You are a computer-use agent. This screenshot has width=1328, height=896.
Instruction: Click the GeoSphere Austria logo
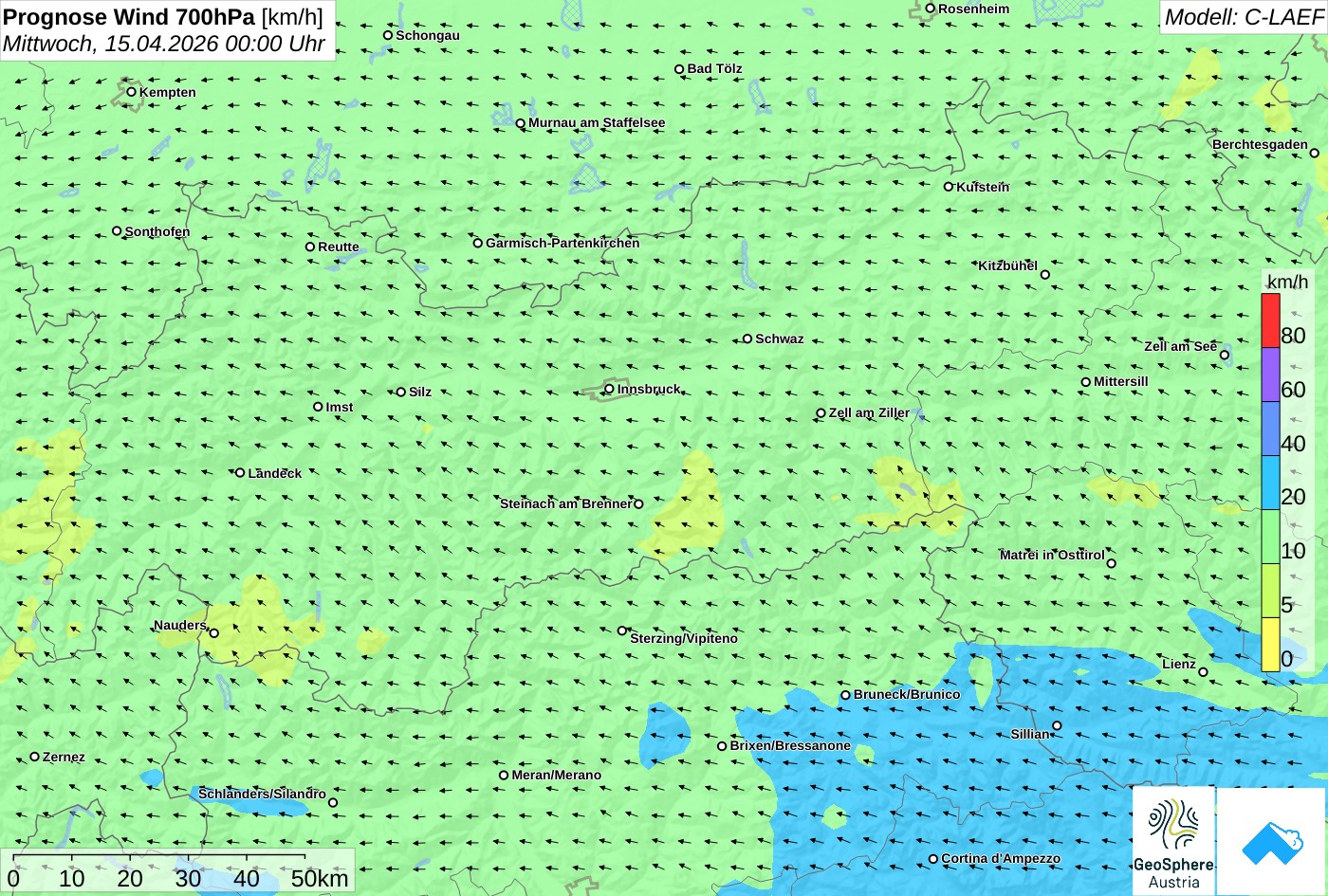click(x=1173, y=841)
